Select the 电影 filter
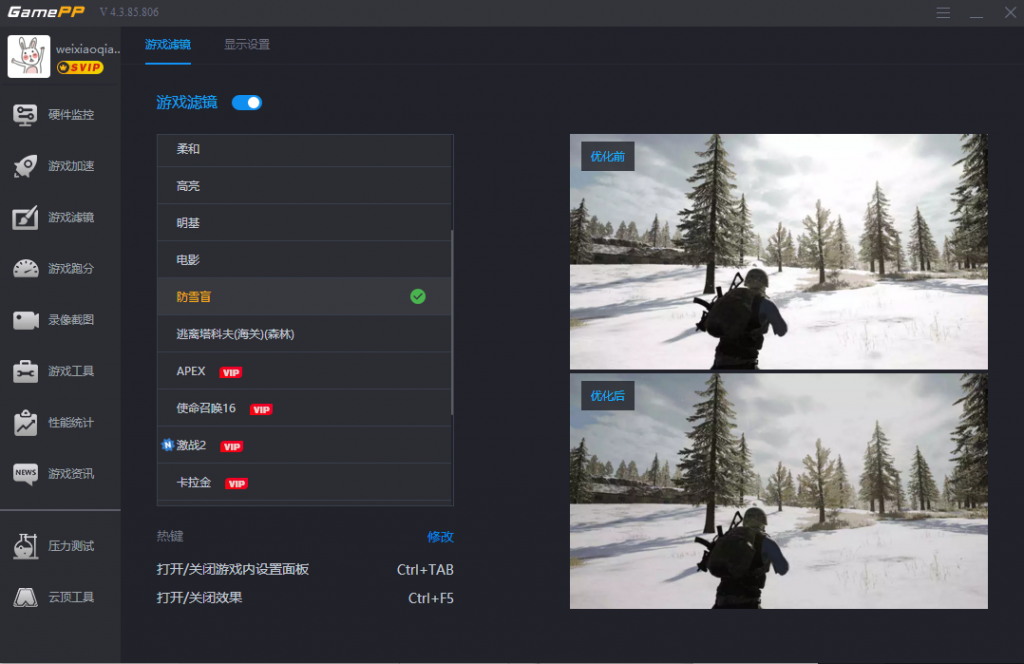The width and height of the screenshot is (1024, 664). pyautogui.click(x=304, y=260)
